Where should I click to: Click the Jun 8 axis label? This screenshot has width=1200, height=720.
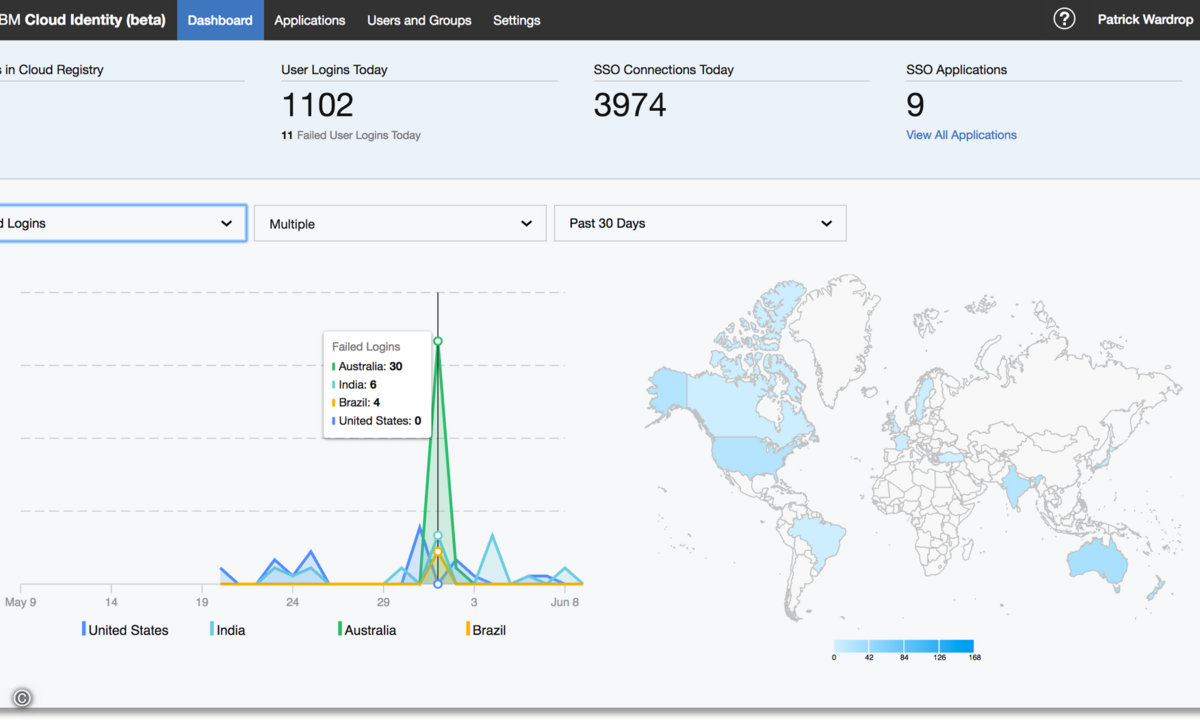pos(565,602)
